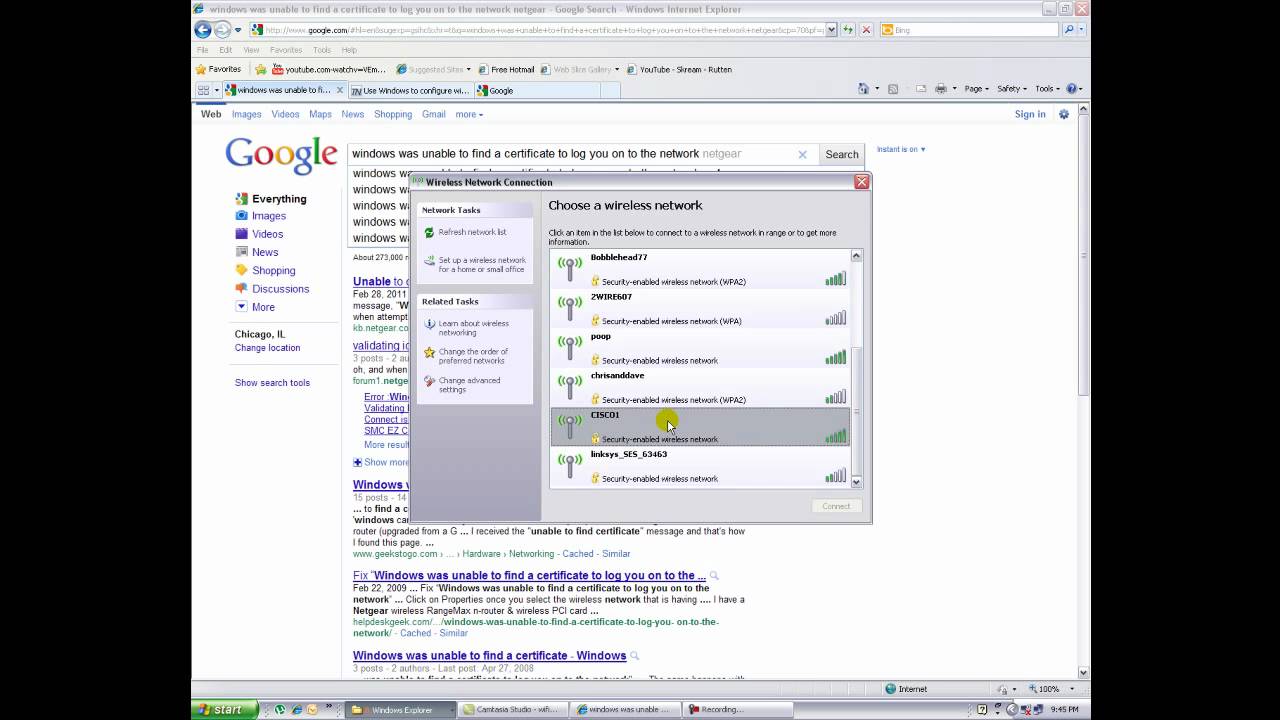Click the Recording taskbar item
The width and height of the screenshot is (1280, 720).
(x=738, y=710)
